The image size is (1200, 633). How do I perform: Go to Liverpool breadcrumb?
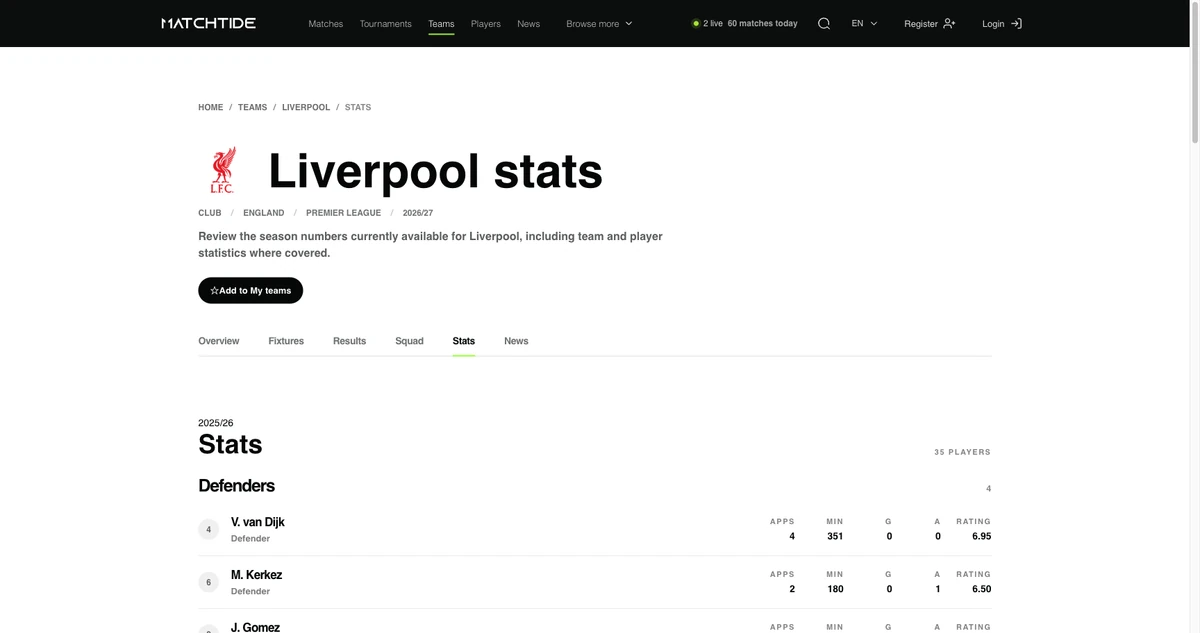(x=306, y=107)
